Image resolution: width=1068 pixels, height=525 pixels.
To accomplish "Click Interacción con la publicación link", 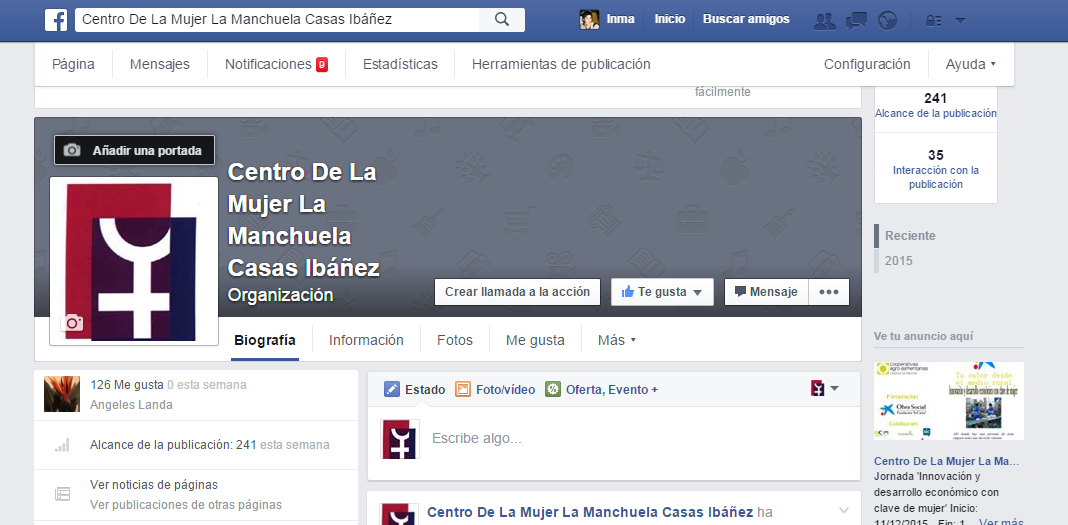I will tap(936, 177).
